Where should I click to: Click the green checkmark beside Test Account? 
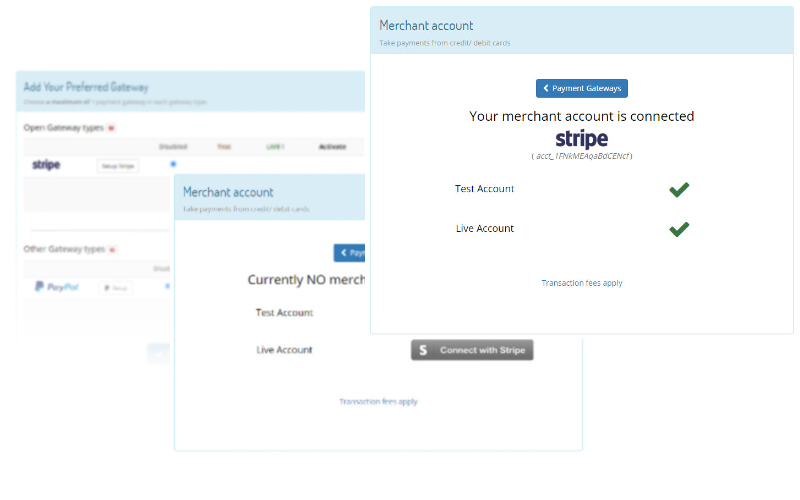[x=679, y=189]
